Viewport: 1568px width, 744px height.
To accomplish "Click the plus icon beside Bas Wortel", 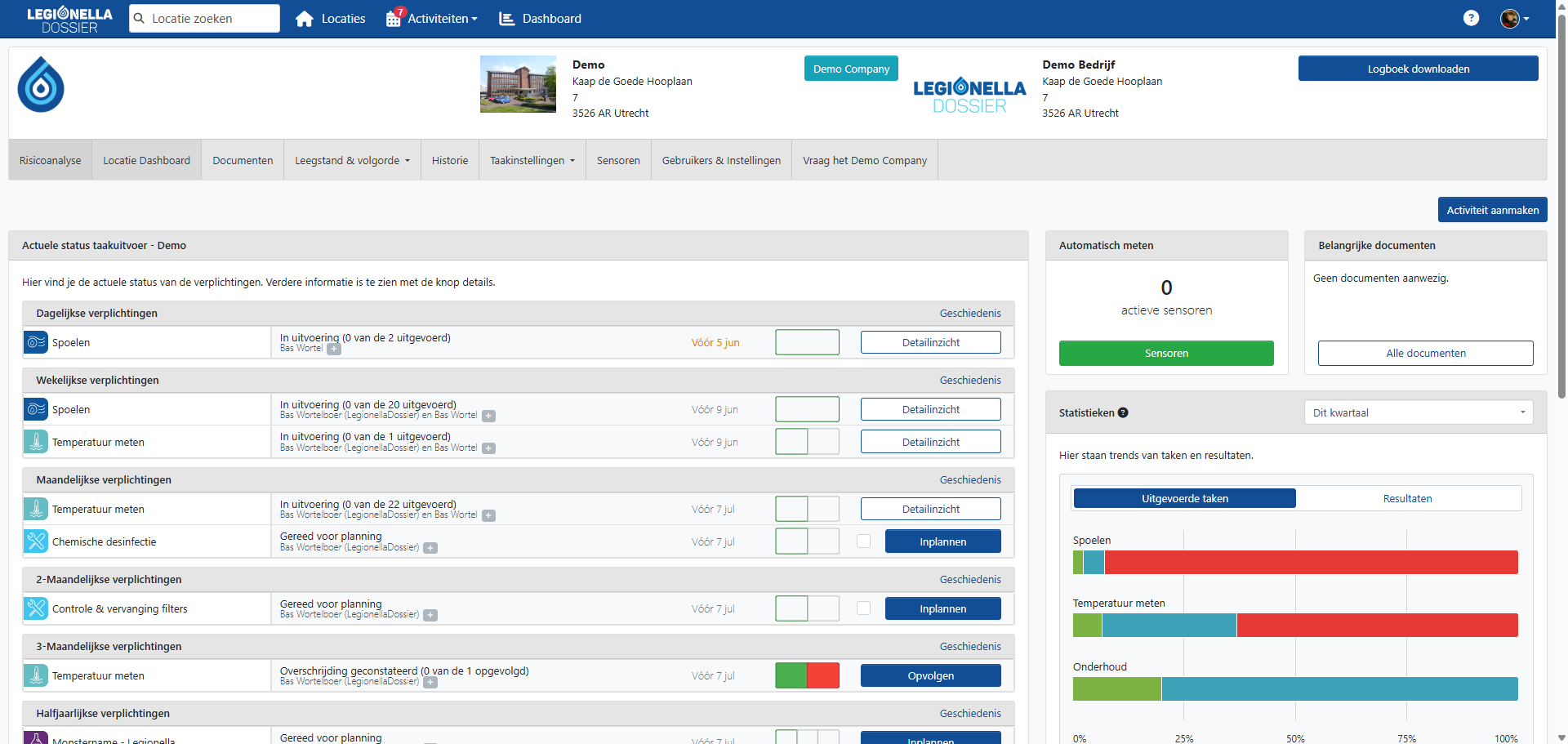I will [334, 349].
